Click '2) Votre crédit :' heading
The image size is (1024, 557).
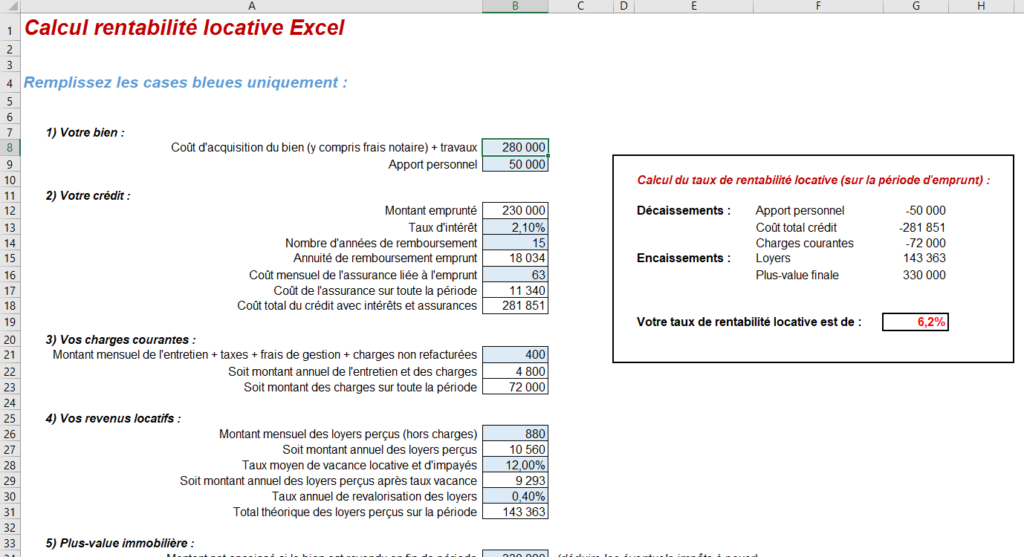88,196
